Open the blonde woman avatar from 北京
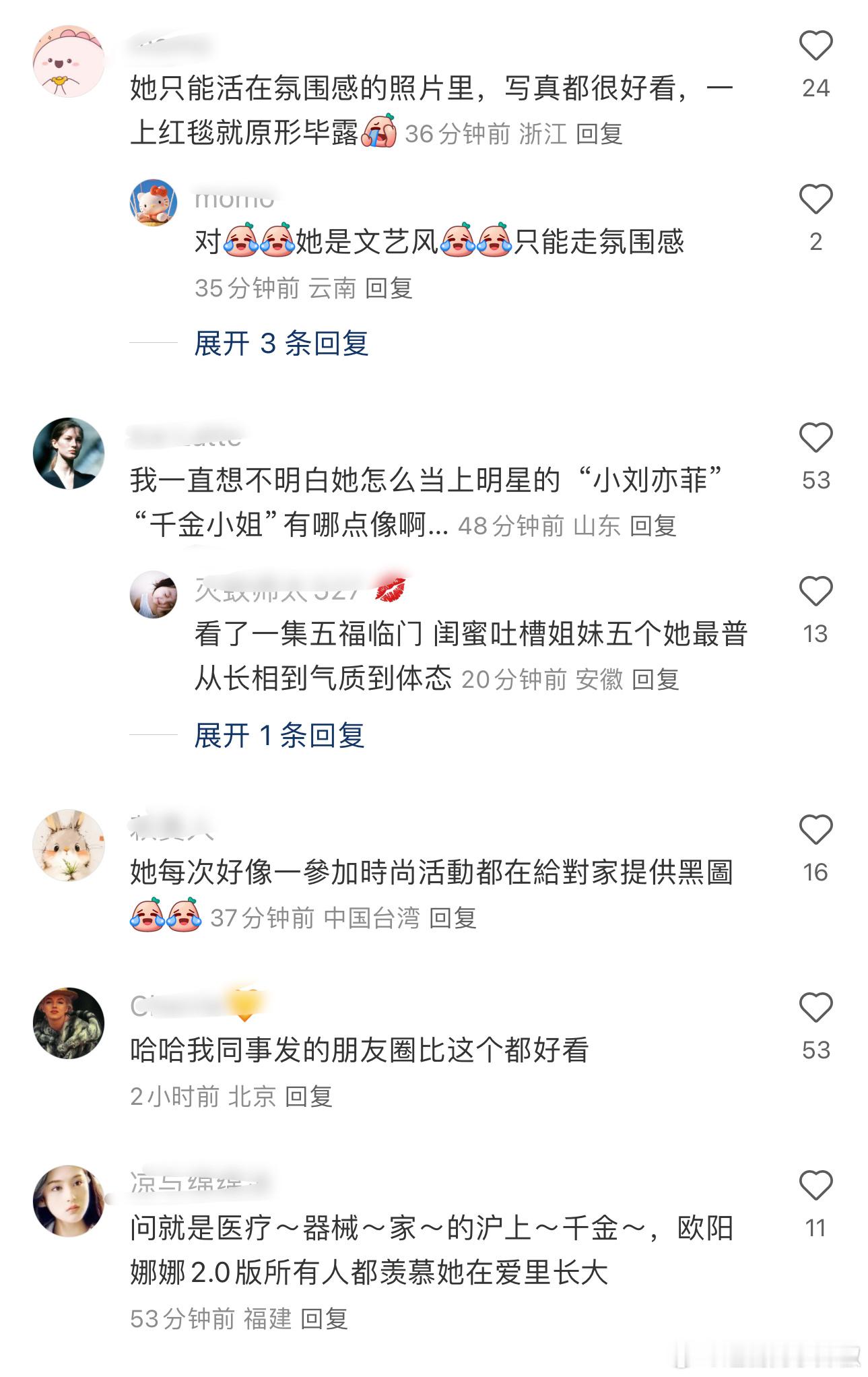868x1377 pixels. [x=69, y=1023]
